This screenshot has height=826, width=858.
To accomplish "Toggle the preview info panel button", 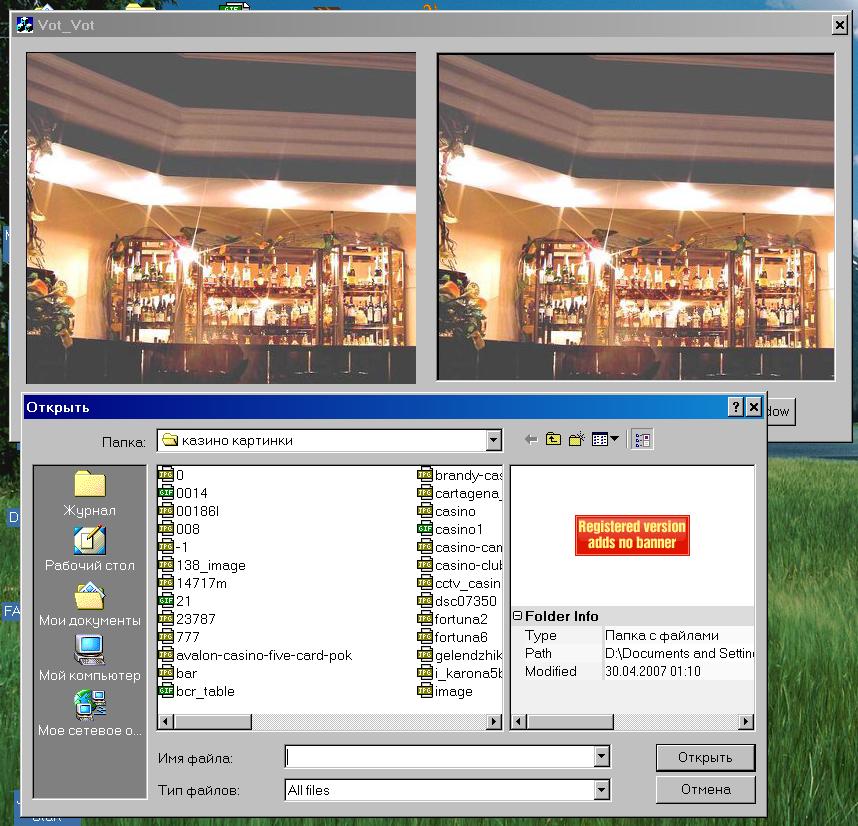I will [x=642, y=440].
